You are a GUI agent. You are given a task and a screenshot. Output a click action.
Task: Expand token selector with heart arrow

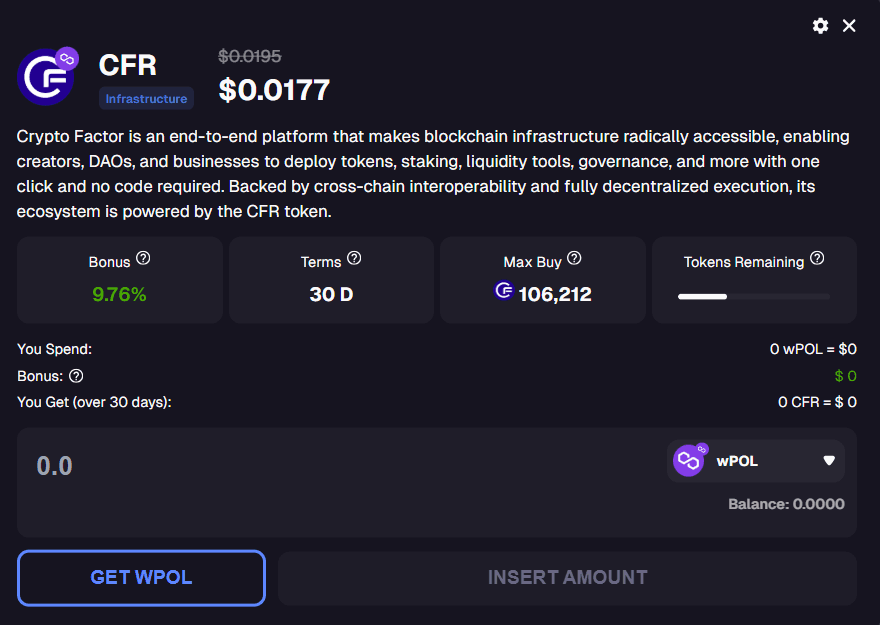point(829,461)
